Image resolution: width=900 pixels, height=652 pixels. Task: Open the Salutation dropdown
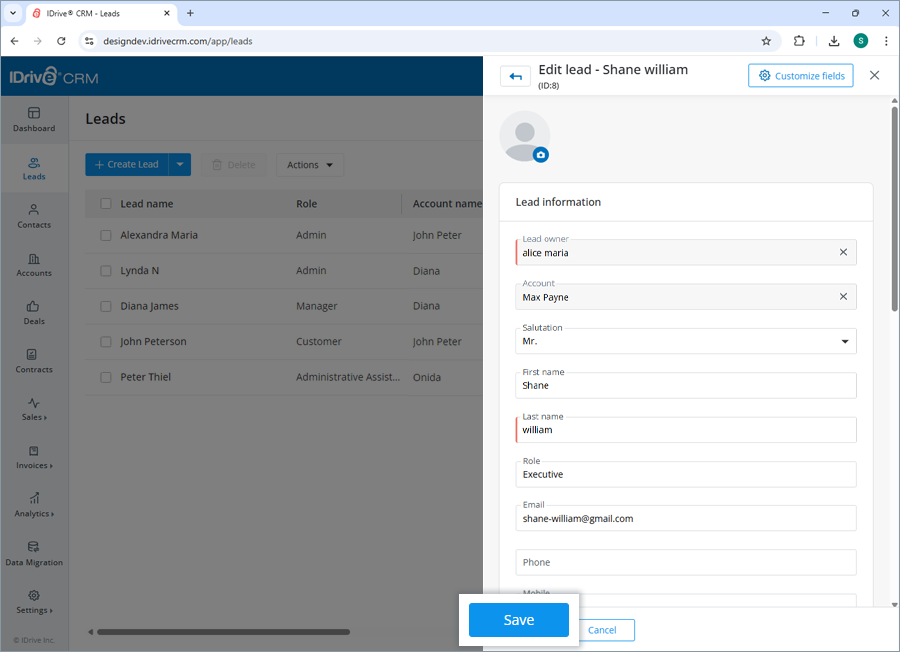tap(843, 341)
